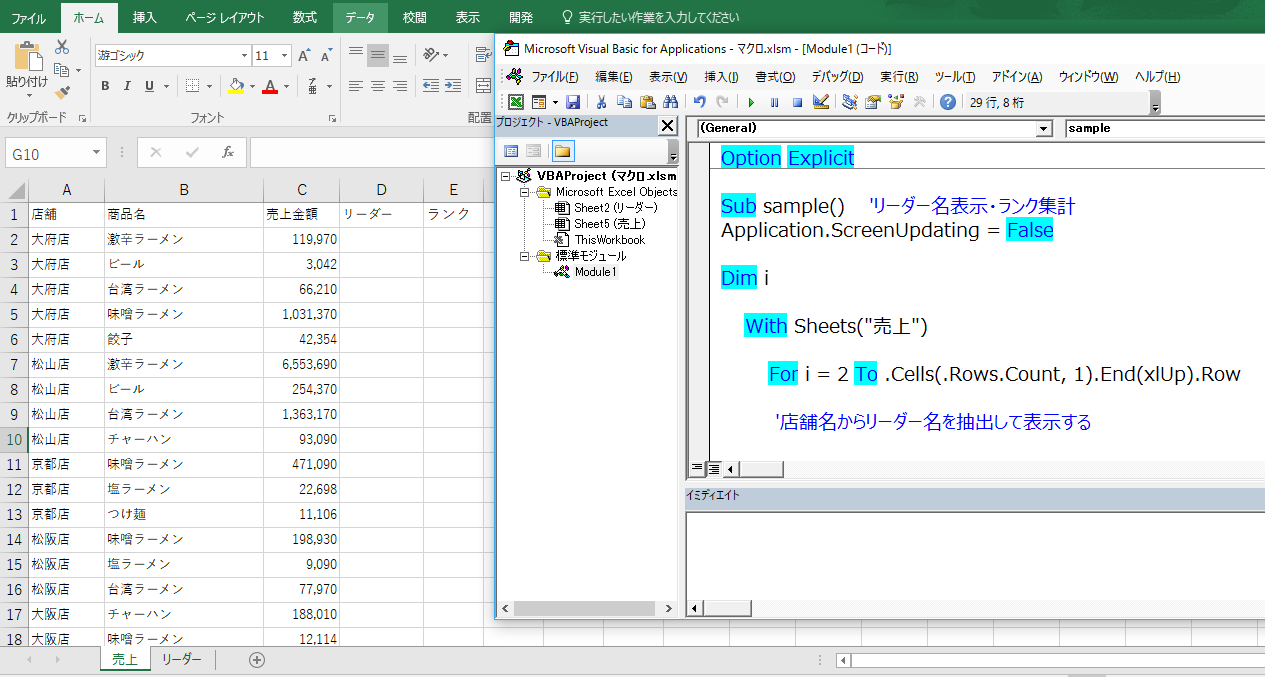1265x677 pixels.
Task: Click the Break (pause) icon in VBA toolbar
Action: pos(774,102)
